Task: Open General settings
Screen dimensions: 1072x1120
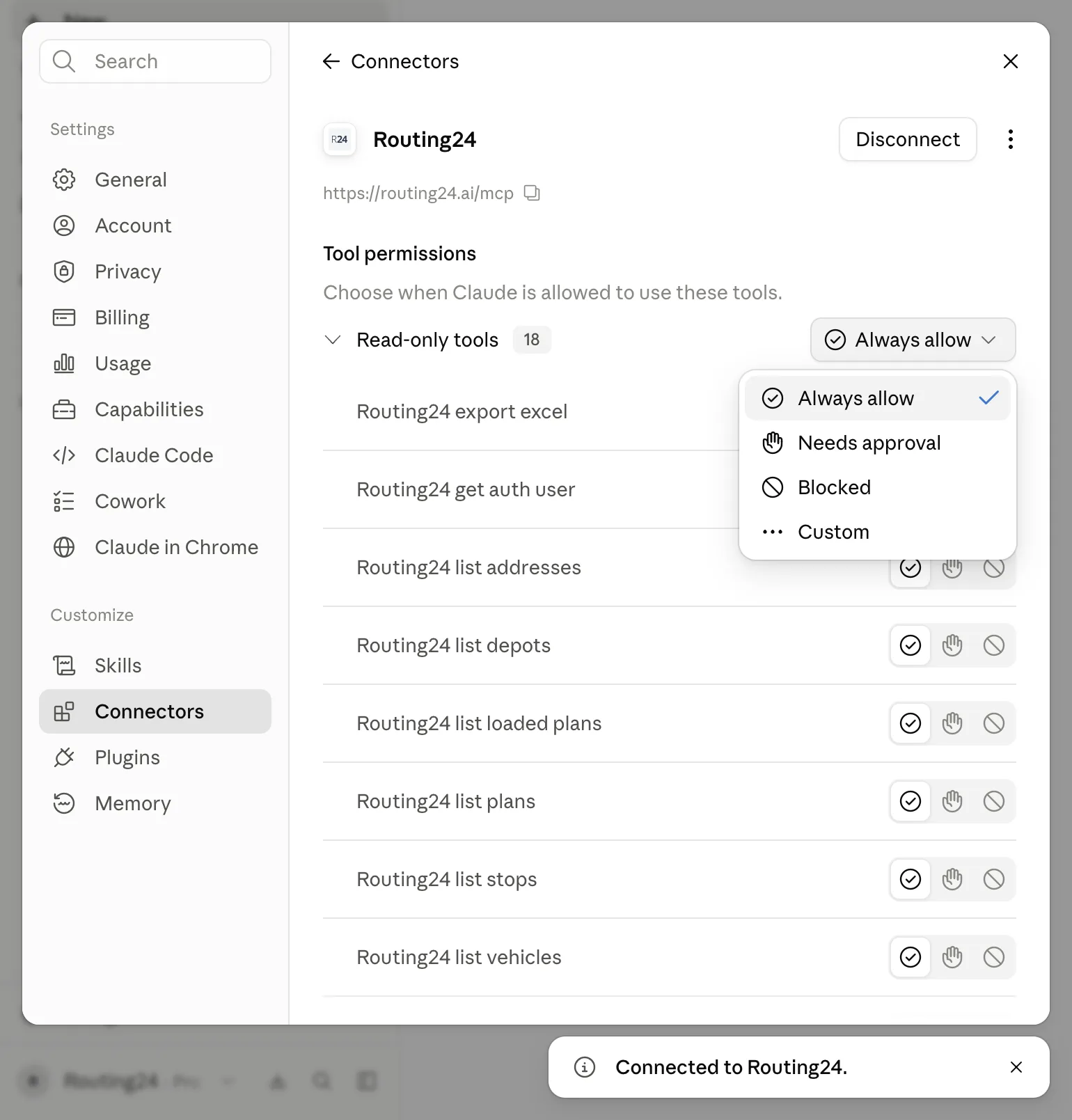Action: click(155, 180)
